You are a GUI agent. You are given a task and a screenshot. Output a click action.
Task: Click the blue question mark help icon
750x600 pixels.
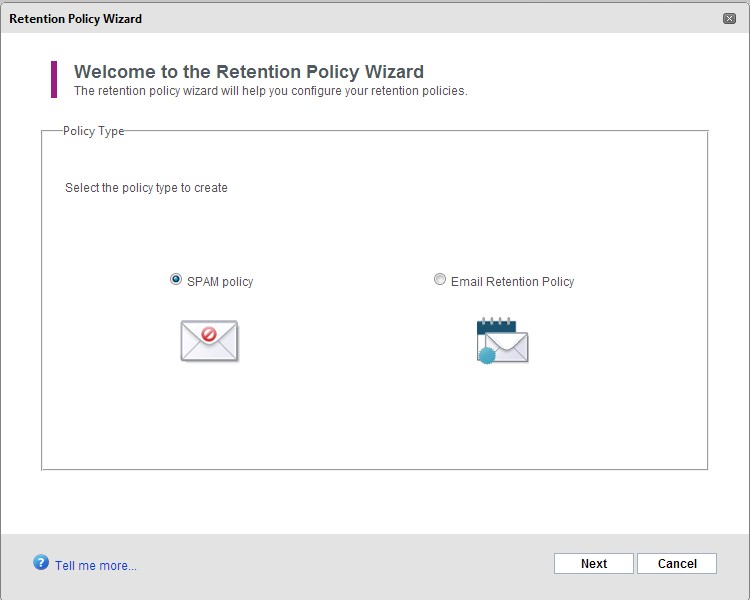coord(41,562)
